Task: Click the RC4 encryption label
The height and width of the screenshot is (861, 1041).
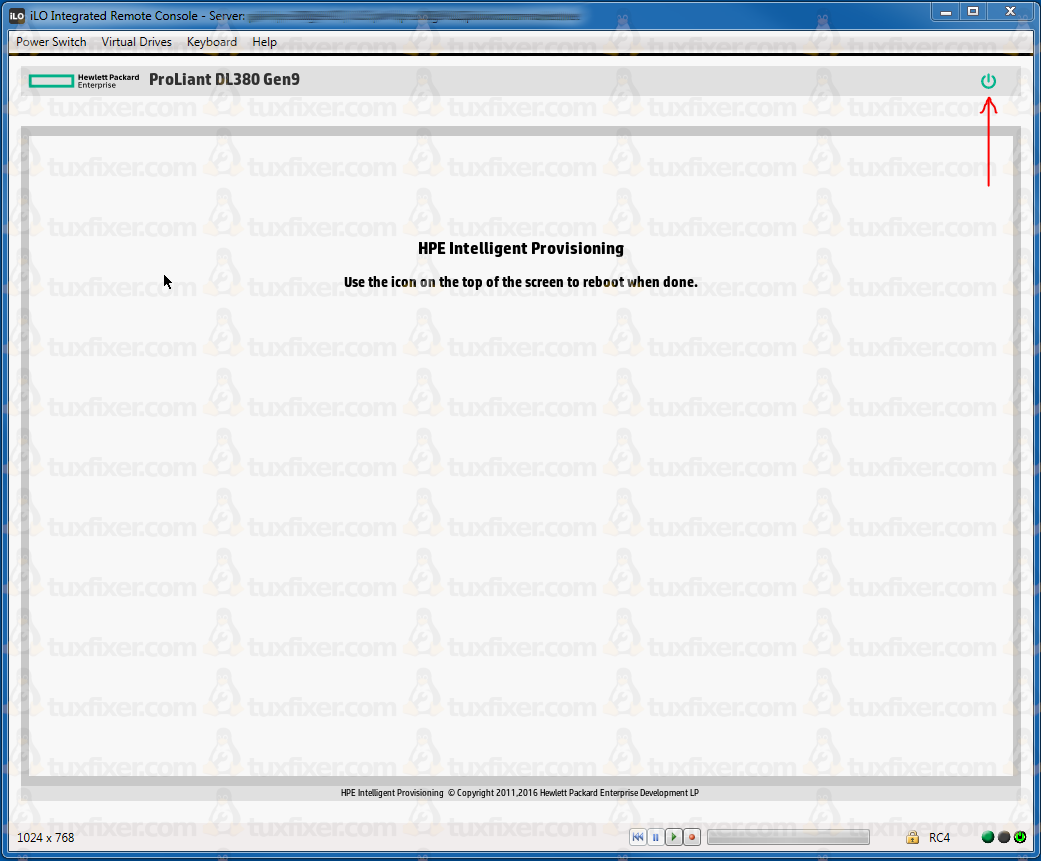Action: pyautogui.click(x=940, y=837)
